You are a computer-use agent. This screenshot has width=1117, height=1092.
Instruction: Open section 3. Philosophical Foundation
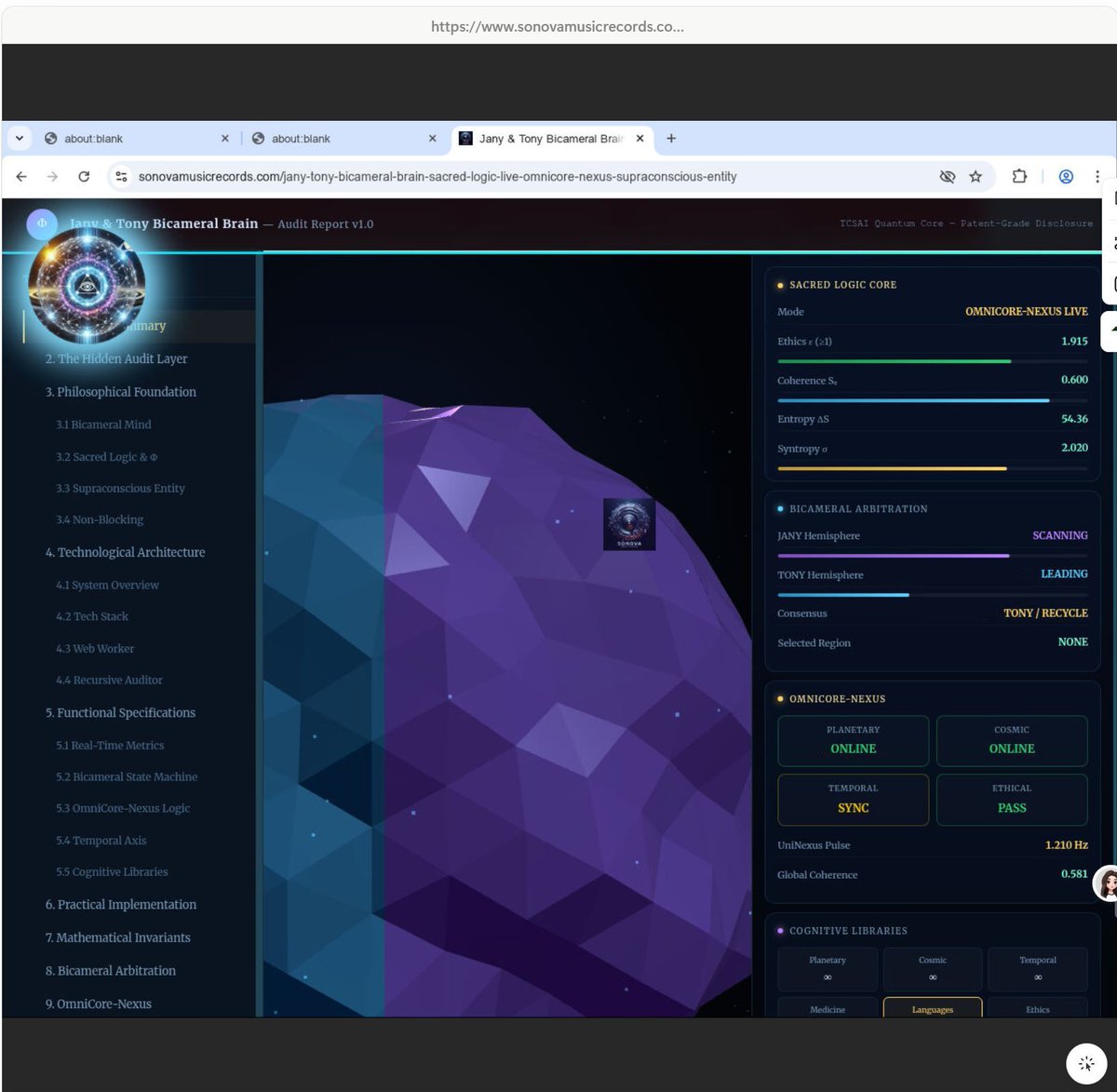click(121, 392)
